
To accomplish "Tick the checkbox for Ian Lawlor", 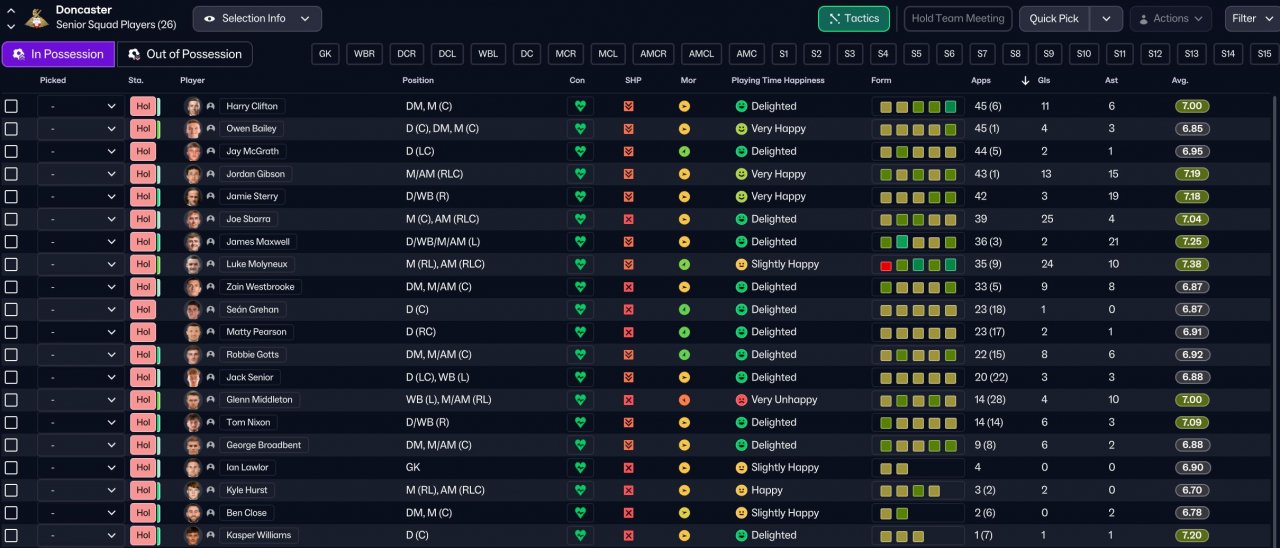I will tap(11, 468).
